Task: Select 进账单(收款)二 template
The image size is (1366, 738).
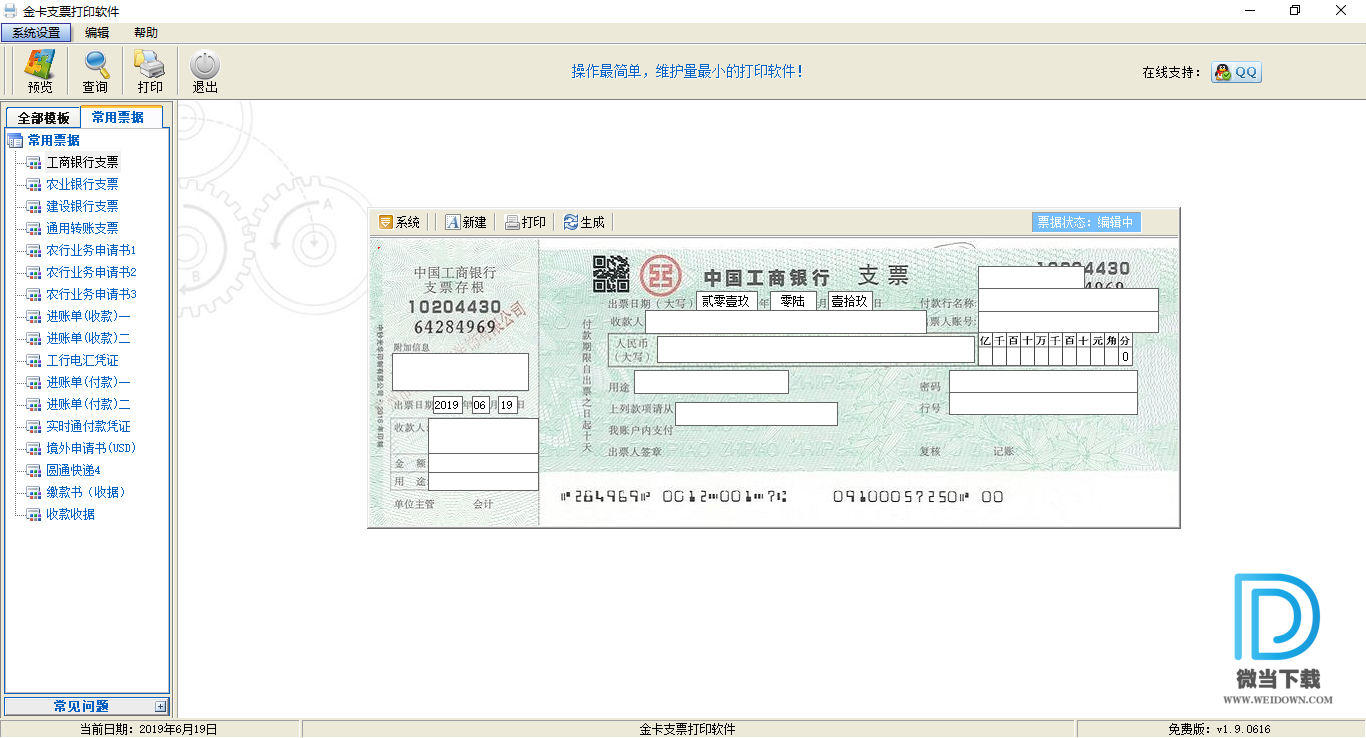Action: point(88,338)
